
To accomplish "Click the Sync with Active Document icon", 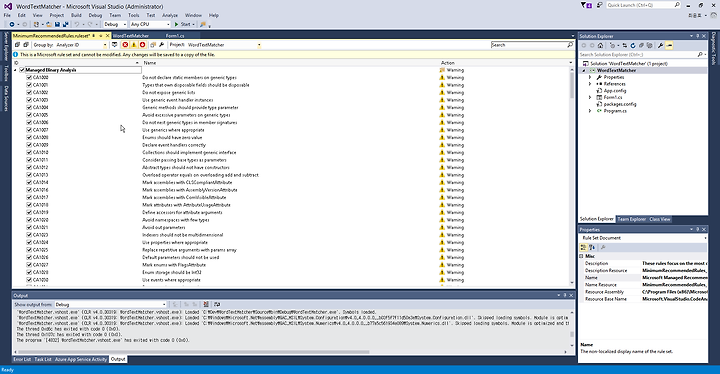I will (625, 45).
